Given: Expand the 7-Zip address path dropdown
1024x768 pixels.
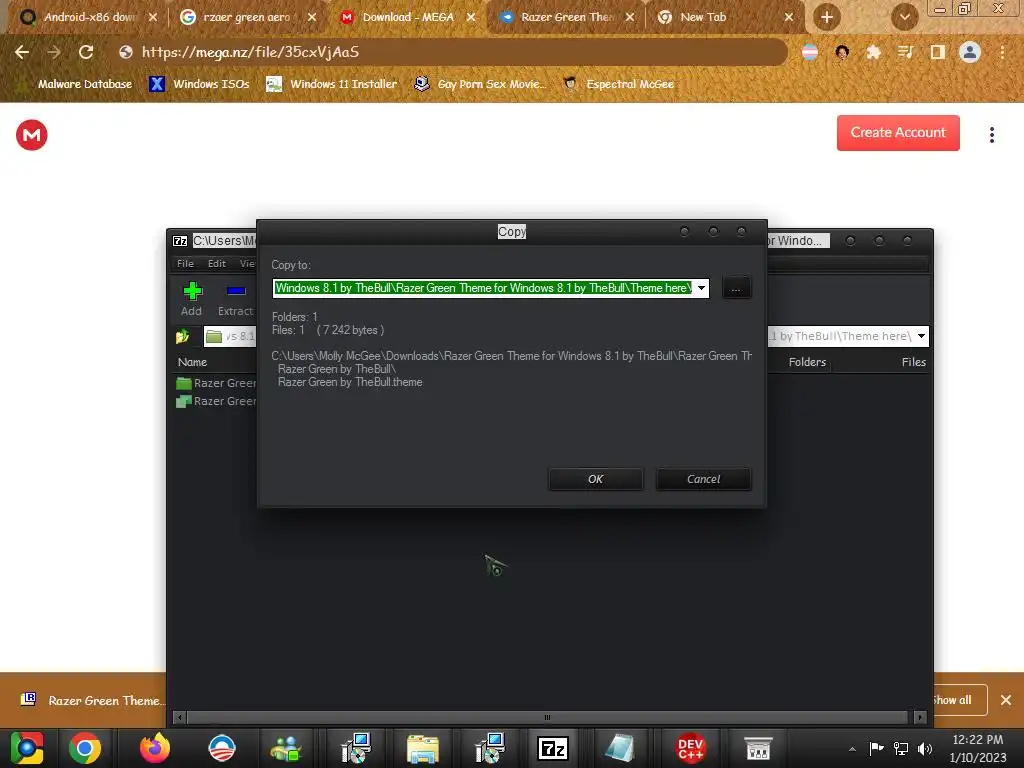Looking at the screenshot, I should (x=921, y=336).
